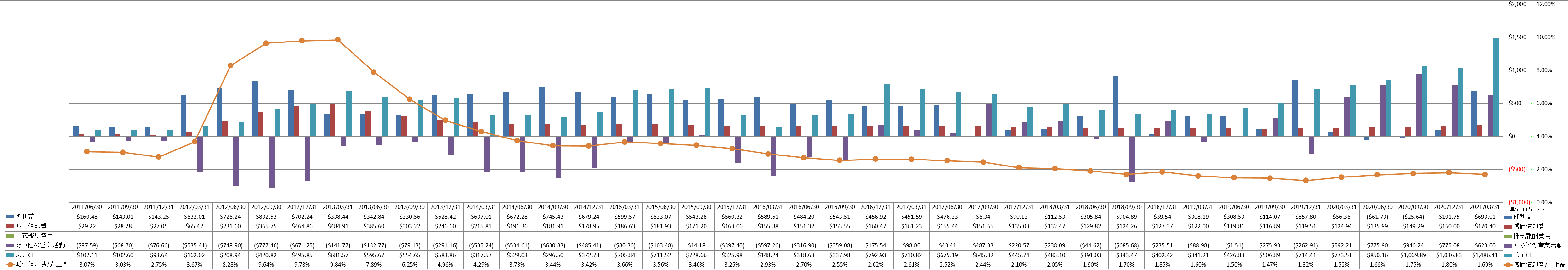
Task: Click the peak orange line marker above 2013/03/31
Action: tap(338, 40)
